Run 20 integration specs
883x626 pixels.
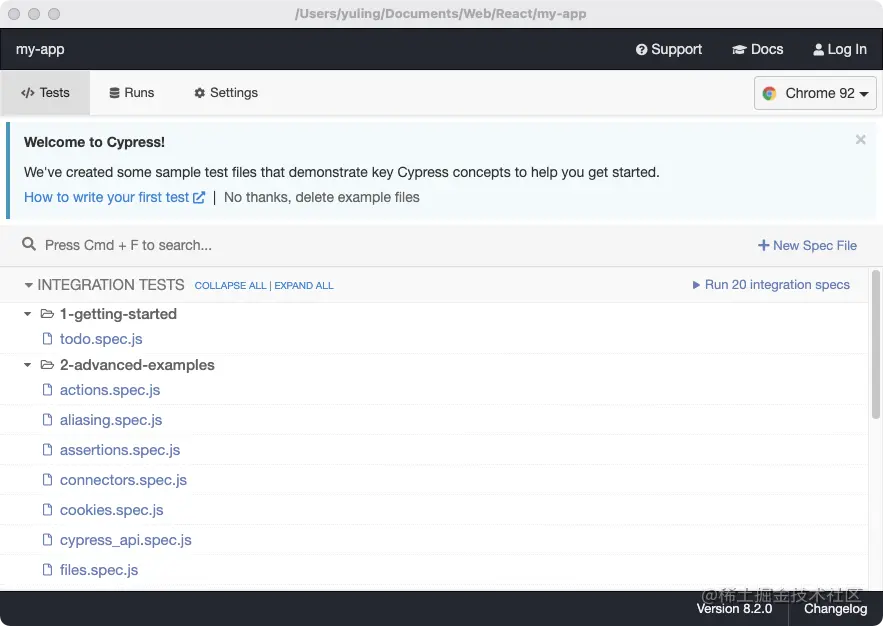pos(771,285)
